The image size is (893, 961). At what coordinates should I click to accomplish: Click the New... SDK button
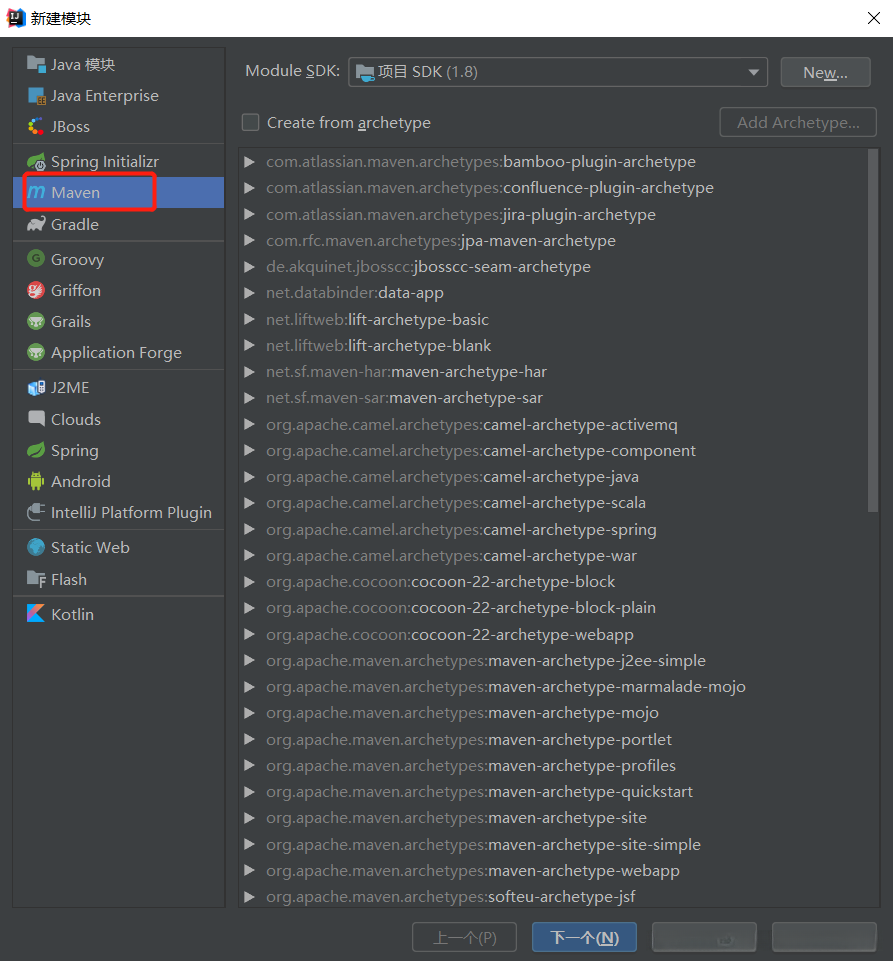click(x=825, y=72)
